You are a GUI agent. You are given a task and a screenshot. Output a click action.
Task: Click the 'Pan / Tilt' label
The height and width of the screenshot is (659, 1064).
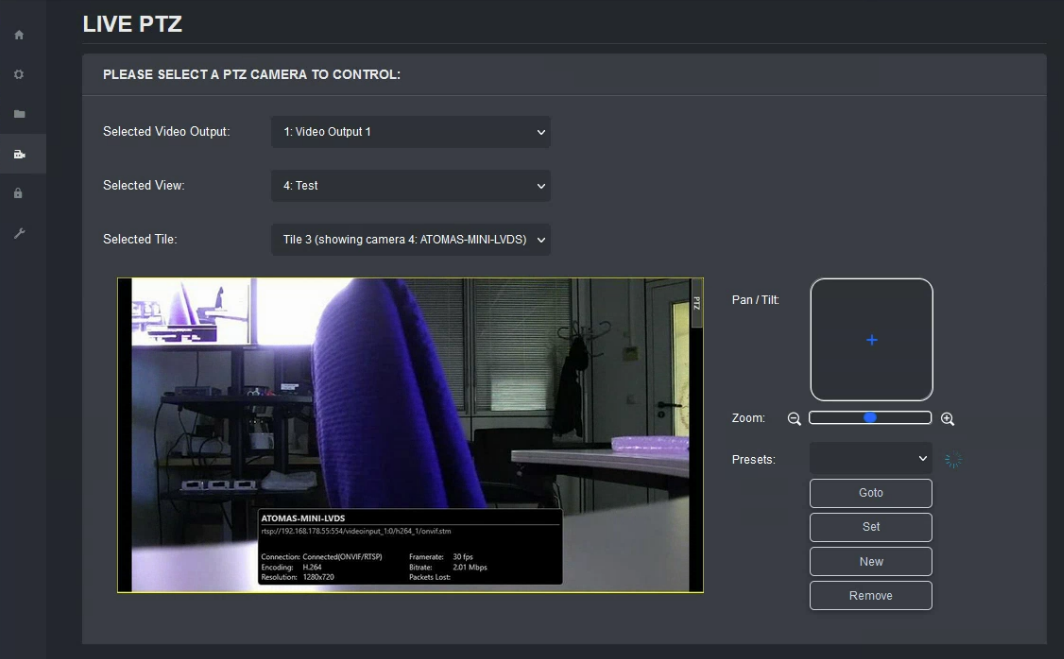coord(755,300)
